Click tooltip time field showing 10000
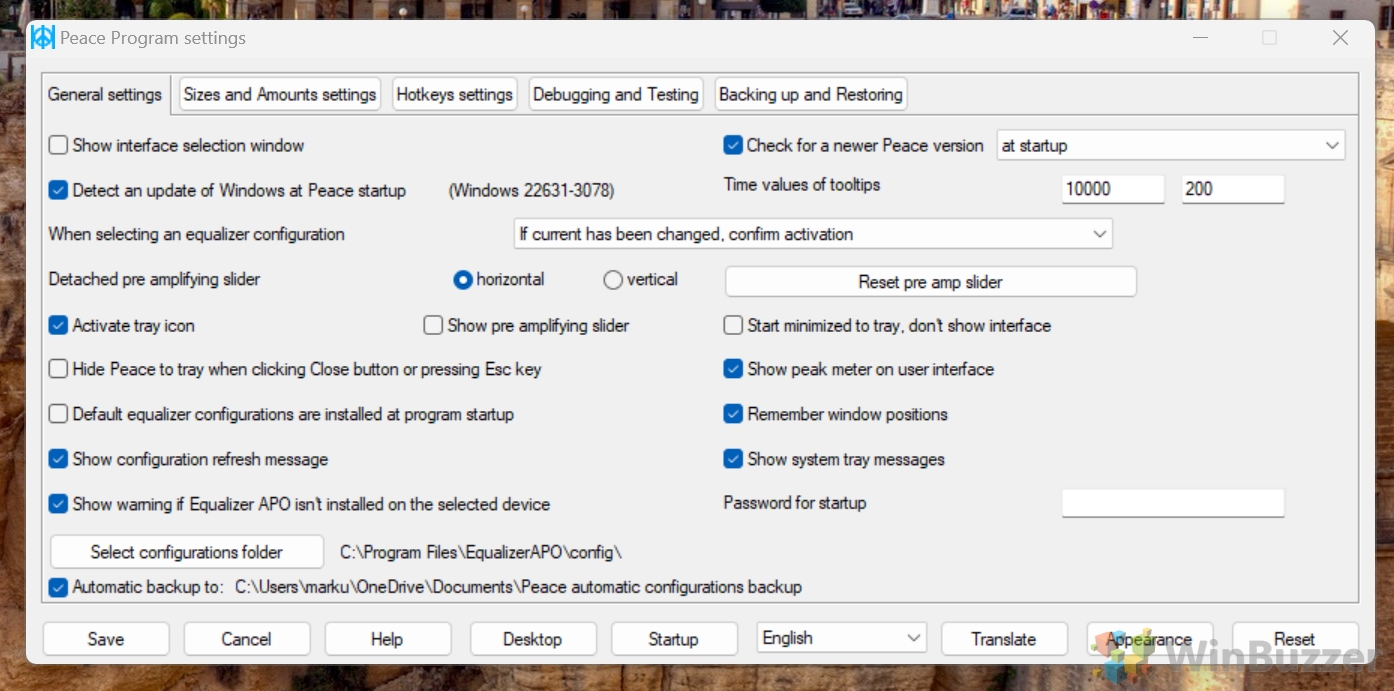 [1113, 189]
